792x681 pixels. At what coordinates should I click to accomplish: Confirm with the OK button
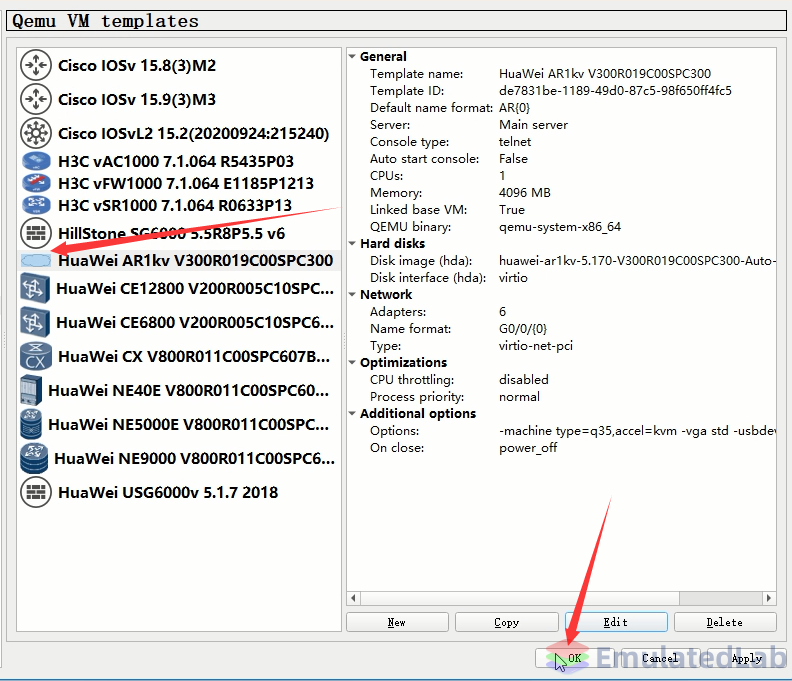click(574, 658)
